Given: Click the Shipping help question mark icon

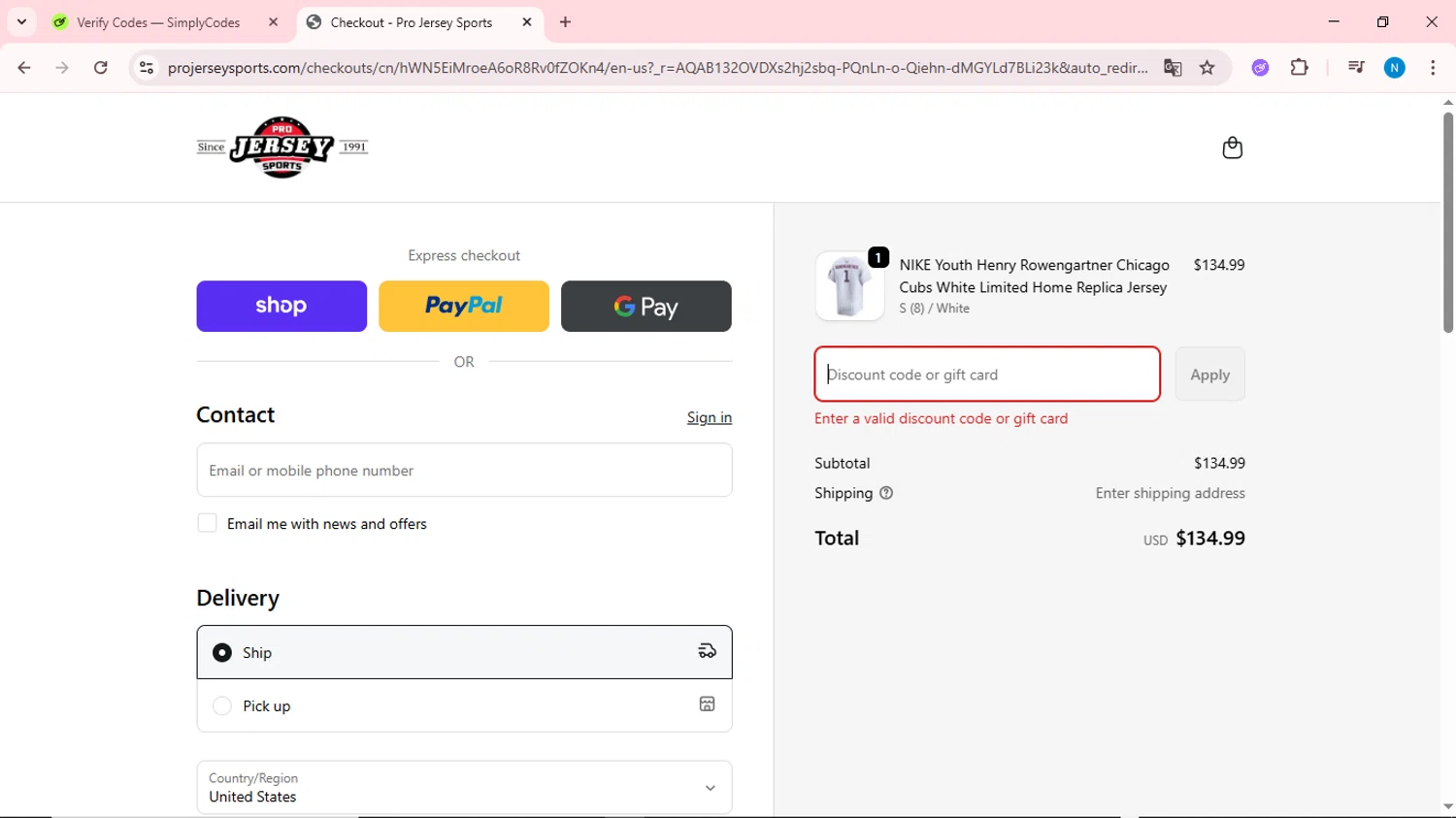Looking at the screenshot, I should (x=886, y=493).
